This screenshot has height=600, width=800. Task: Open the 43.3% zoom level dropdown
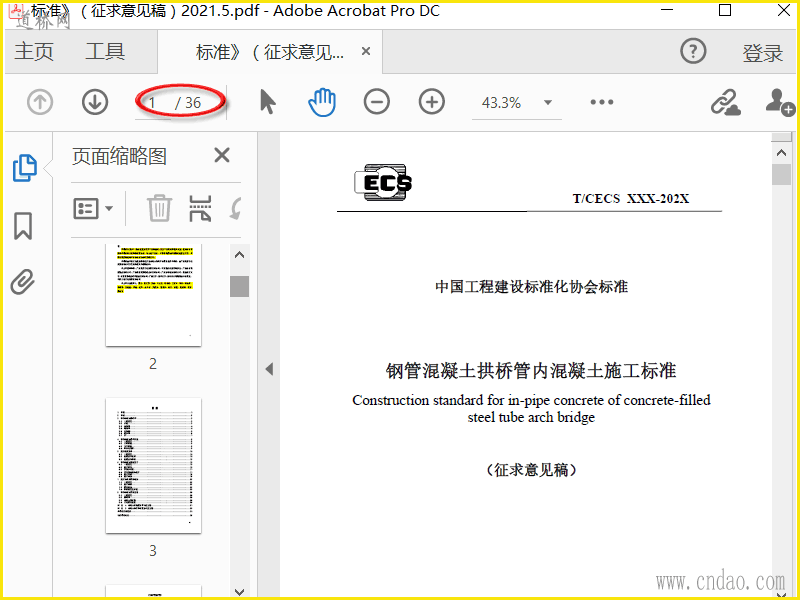548,103
